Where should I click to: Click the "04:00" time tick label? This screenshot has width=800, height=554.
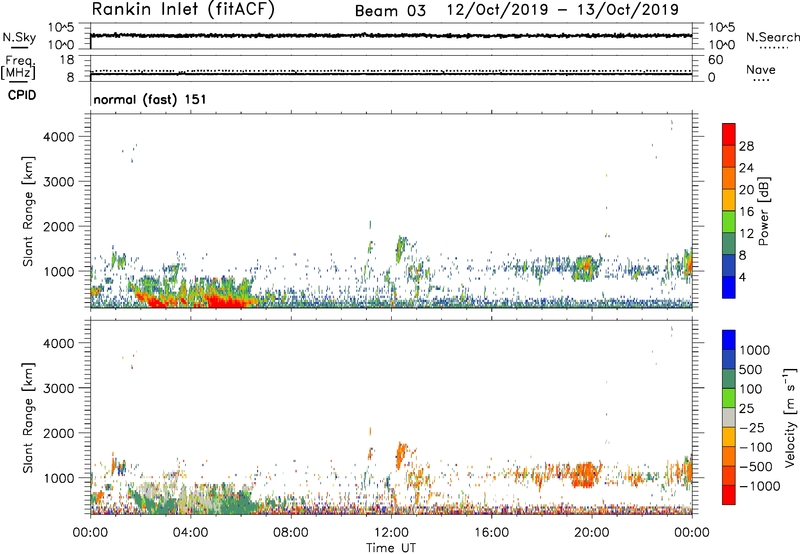(190, 533)
